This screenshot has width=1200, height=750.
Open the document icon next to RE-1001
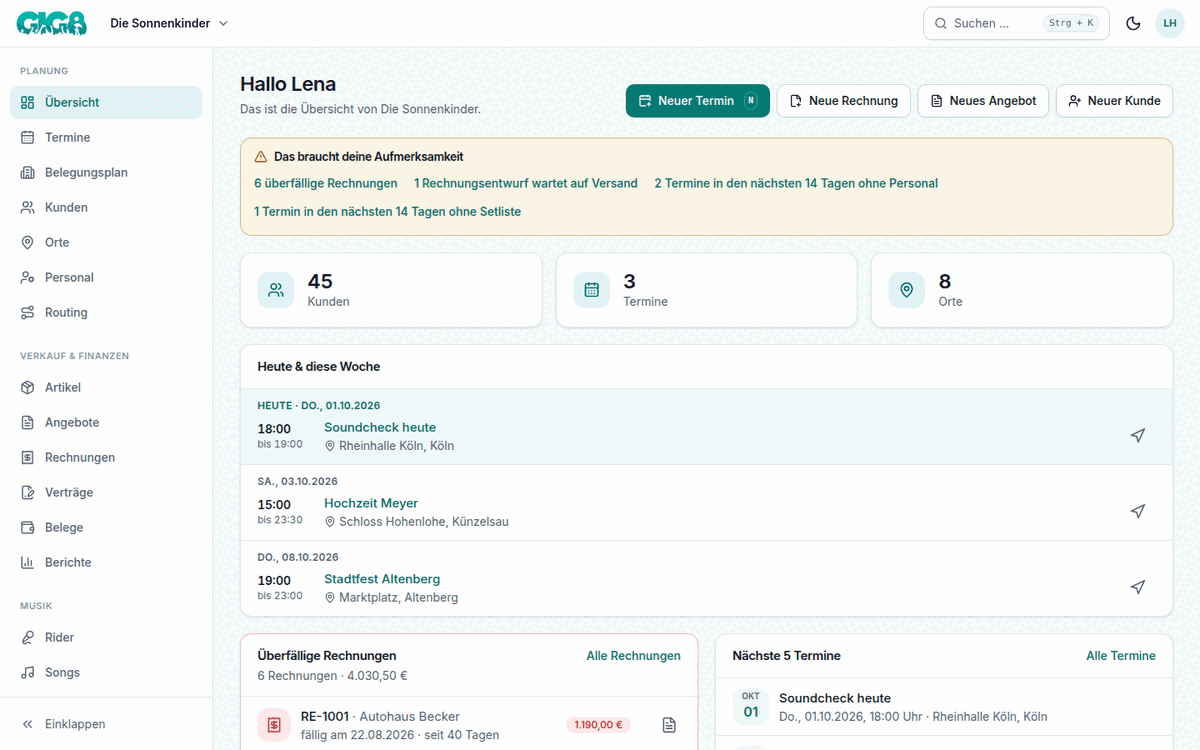669,725
